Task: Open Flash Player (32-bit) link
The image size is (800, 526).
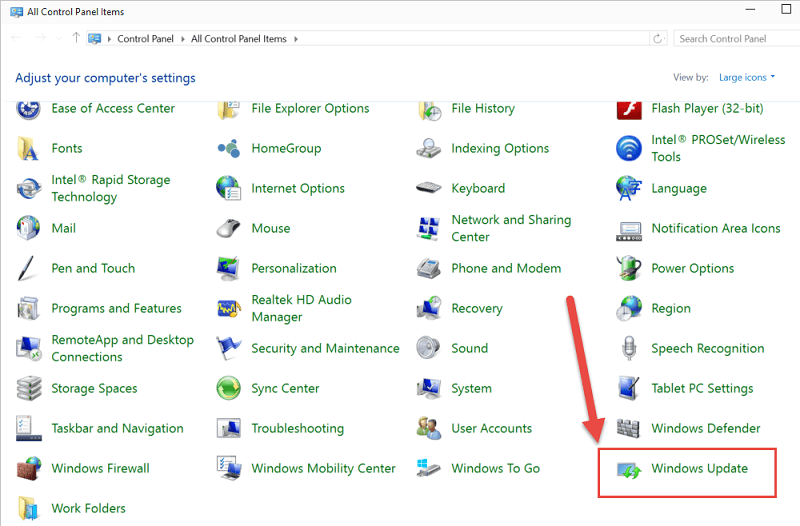Action: point(707,108)
